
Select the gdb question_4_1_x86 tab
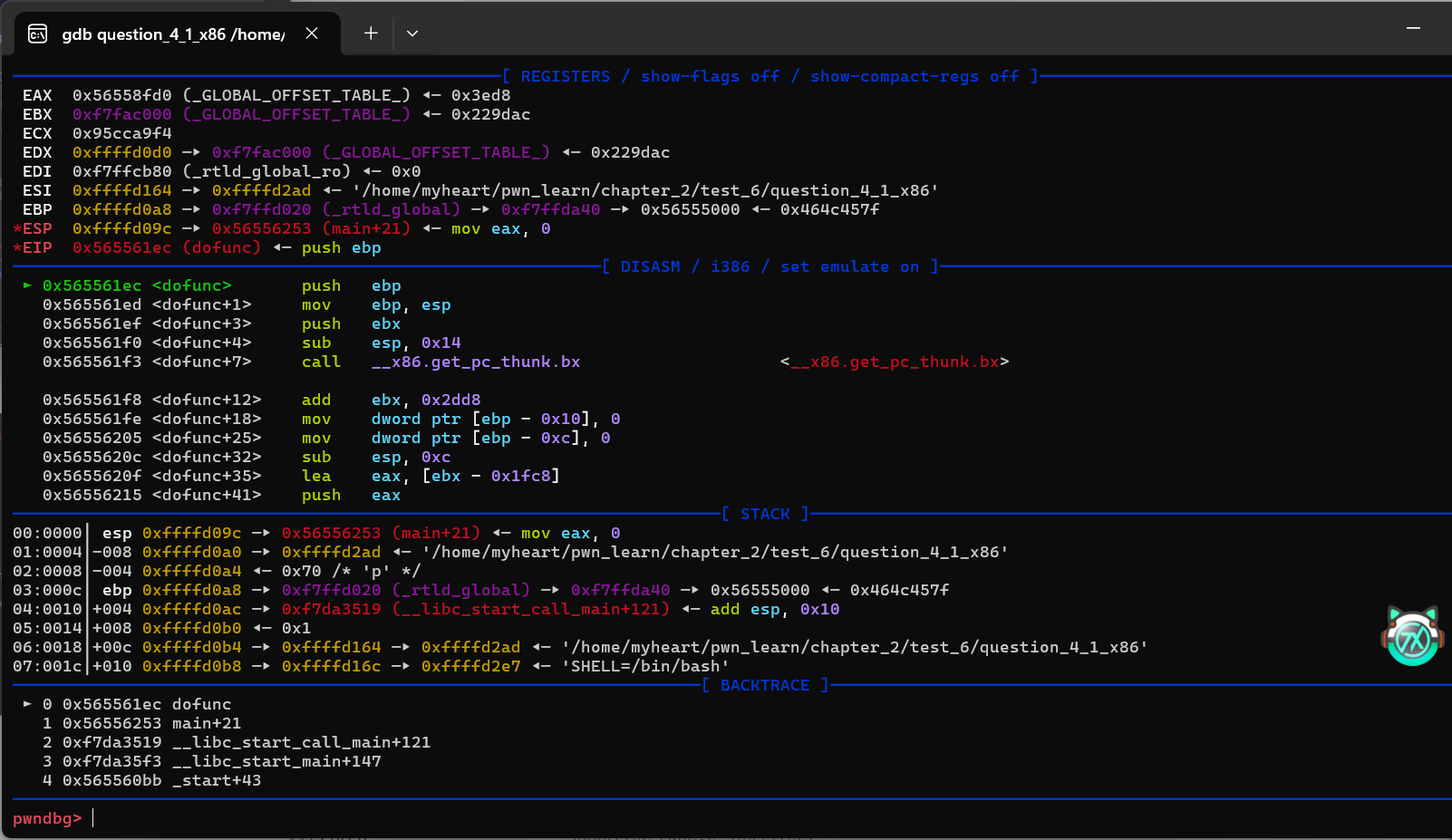[178, 34]
